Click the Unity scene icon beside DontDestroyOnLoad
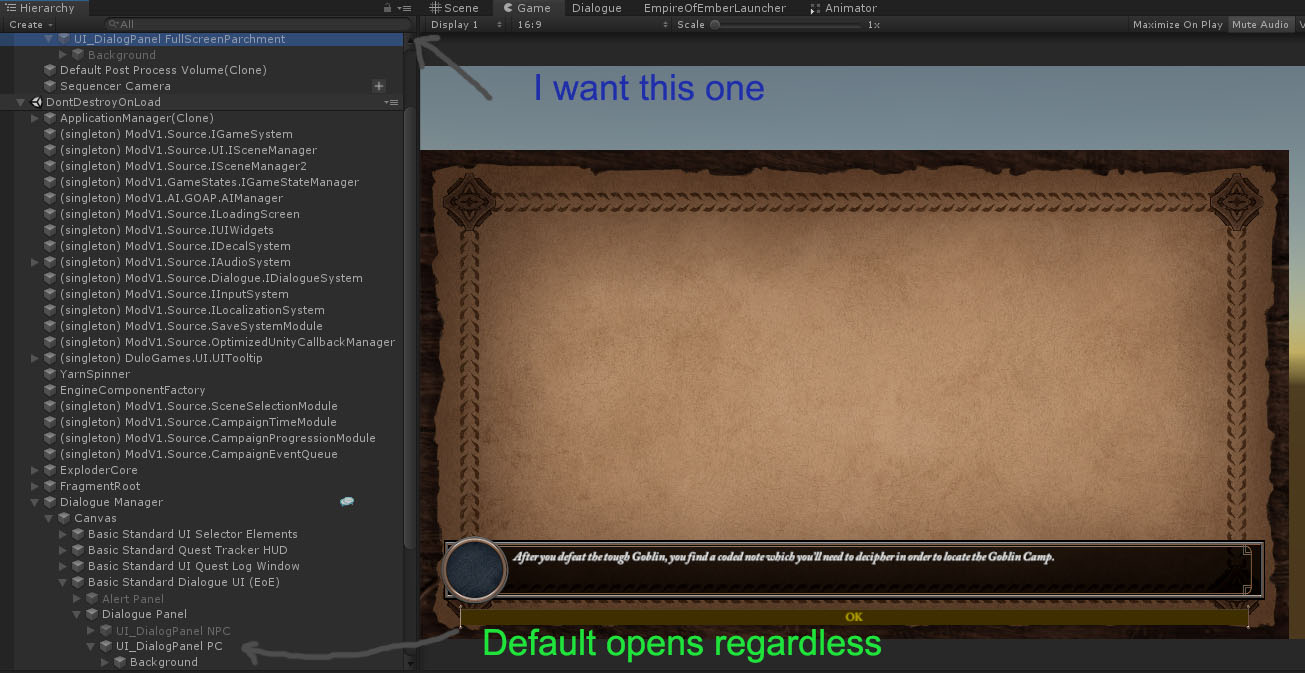 click(x=36, y=102)
